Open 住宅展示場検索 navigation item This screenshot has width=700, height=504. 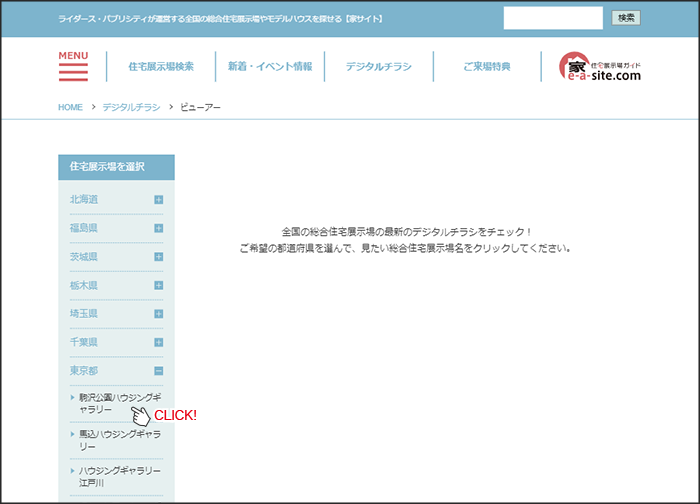click(x=161, y=67)
